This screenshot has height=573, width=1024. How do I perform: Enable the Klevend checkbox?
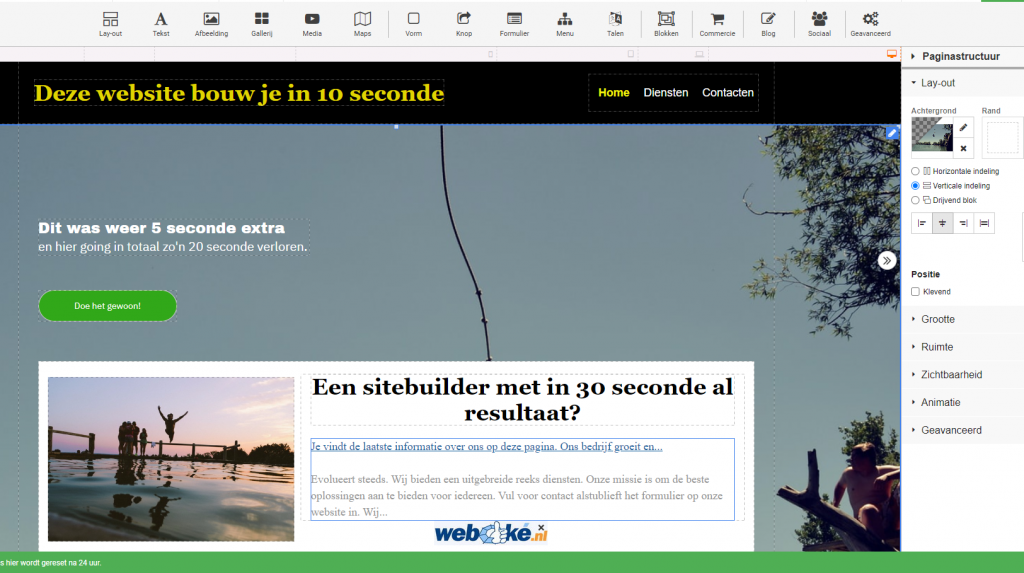click(x=916, y=292)
